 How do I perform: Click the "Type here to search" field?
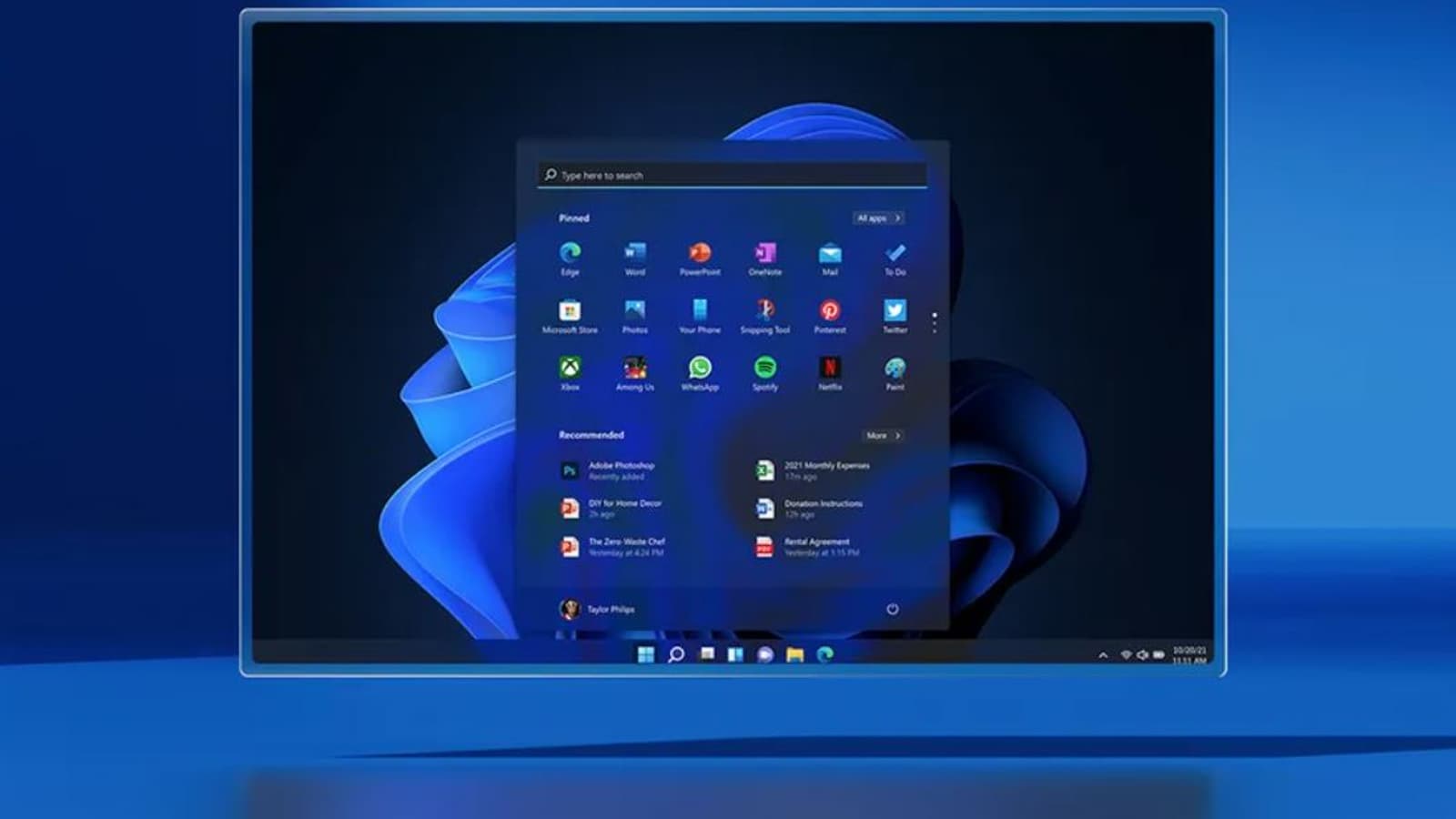coord(733,175)
